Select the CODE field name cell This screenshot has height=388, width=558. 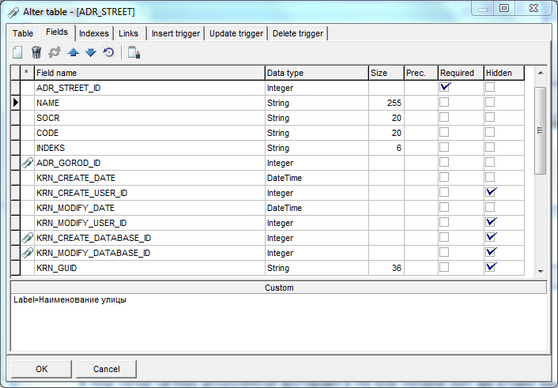(x=150, y=133)
